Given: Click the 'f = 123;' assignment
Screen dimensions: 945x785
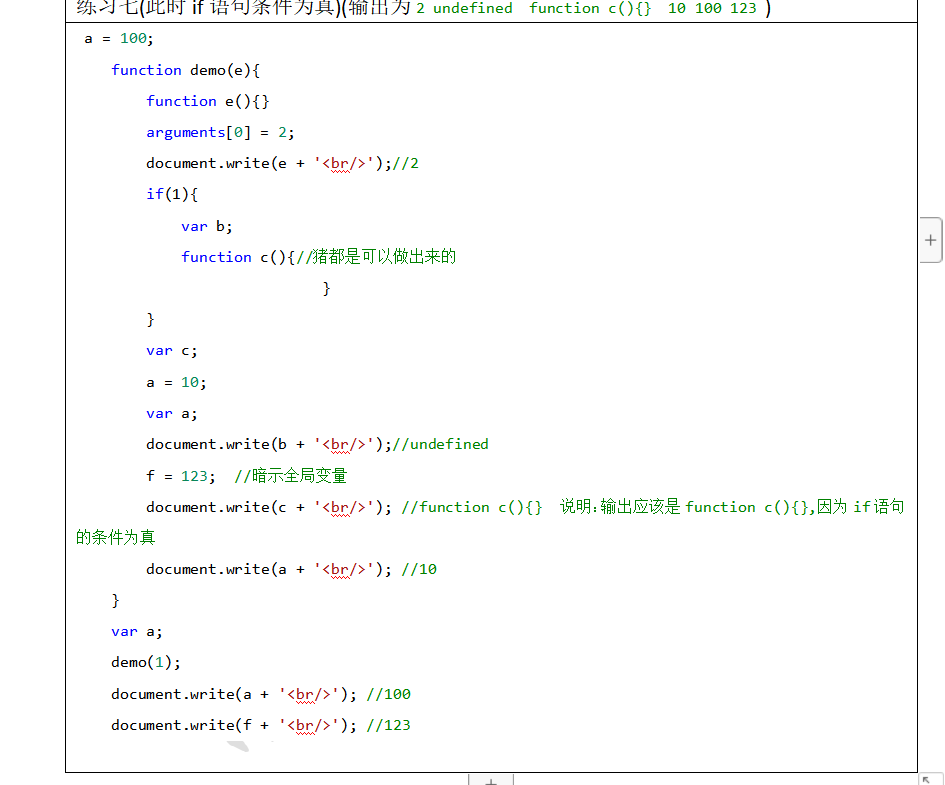Looking at the screenshot, I should coord(180,476).
